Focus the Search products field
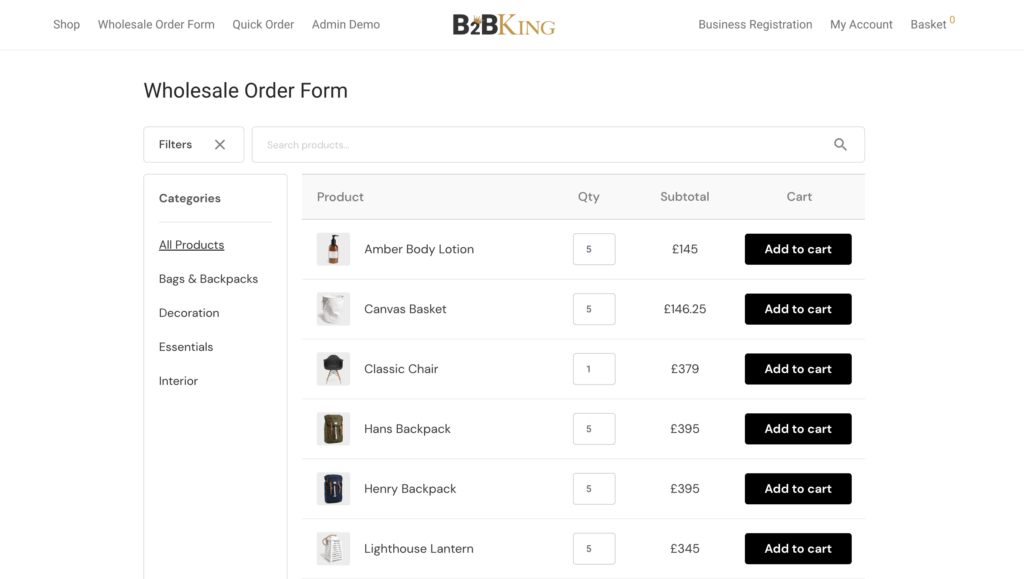Image resolution: width=1024 pixels, height=579 pixels. [540, 145]
